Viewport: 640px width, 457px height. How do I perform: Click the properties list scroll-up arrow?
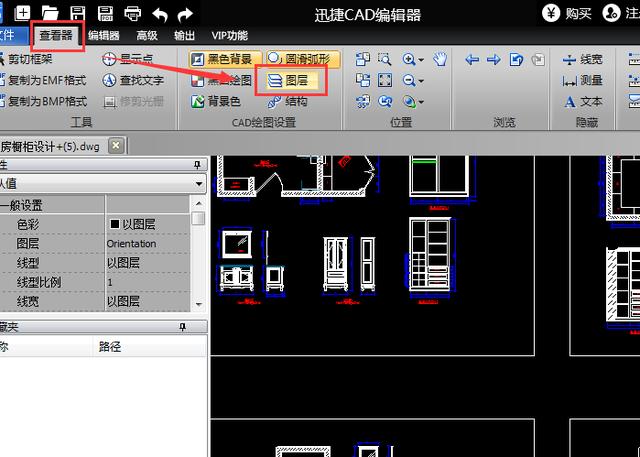[198, 203]
